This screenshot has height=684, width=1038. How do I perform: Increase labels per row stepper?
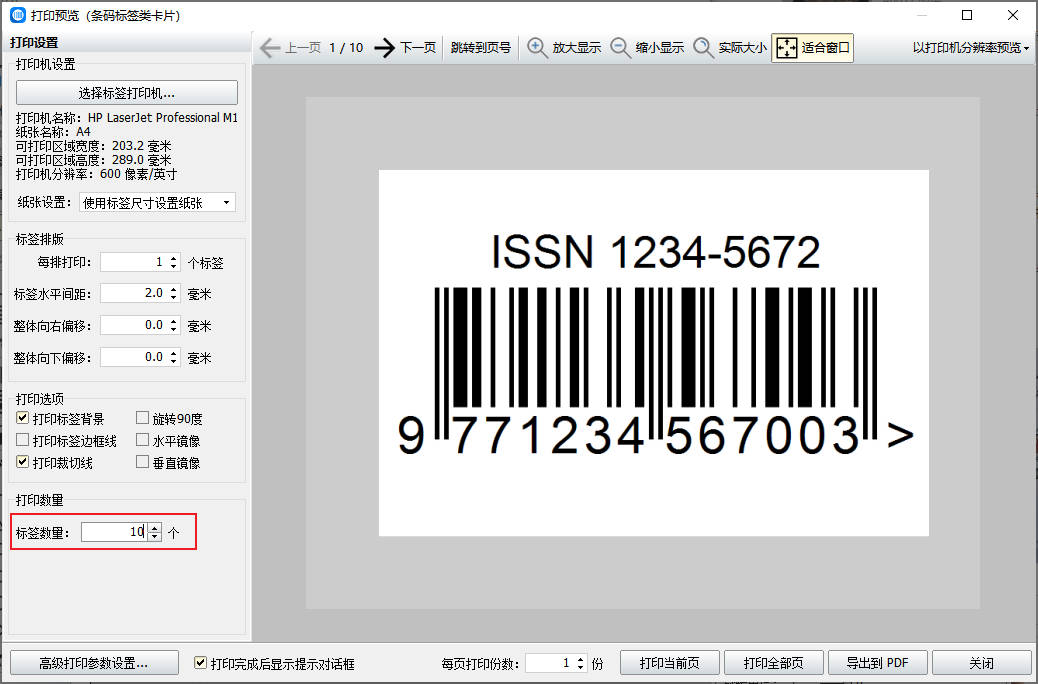tap(173, 258)
